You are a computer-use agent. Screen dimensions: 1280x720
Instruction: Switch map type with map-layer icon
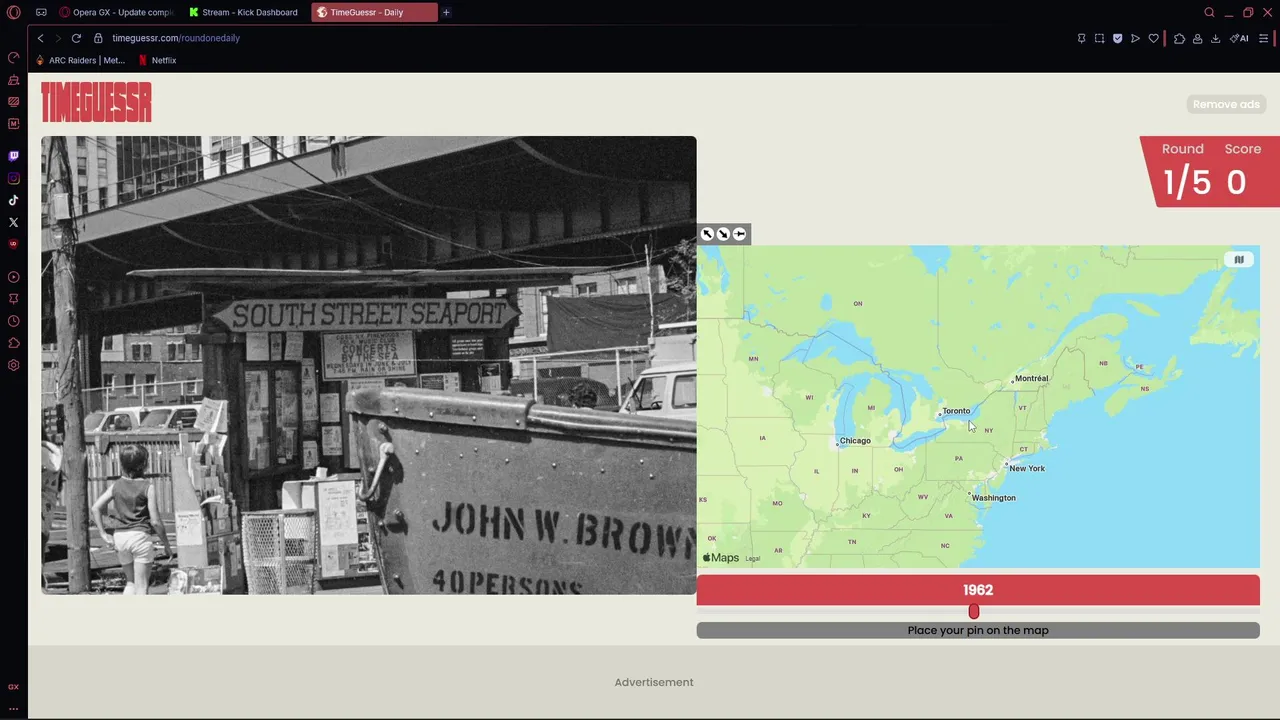1238,260
